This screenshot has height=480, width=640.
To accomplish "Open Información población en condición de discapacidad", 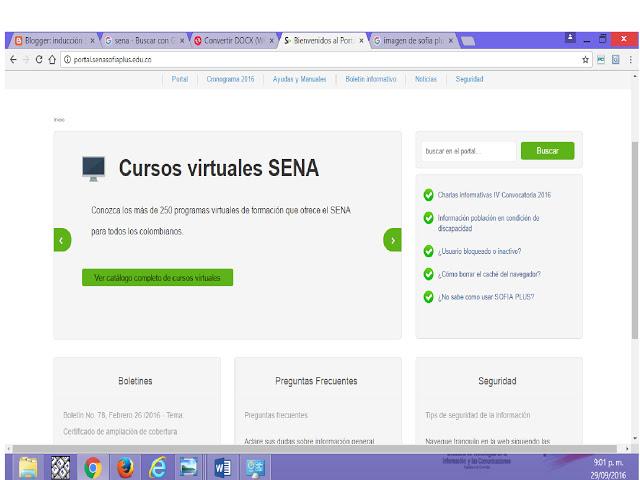I will point(489,223).
